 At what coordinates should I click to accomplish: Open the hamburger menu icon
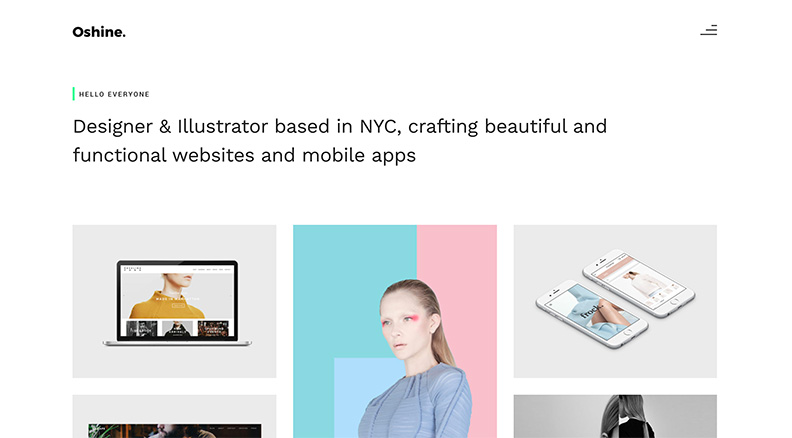tap(709, 30)
